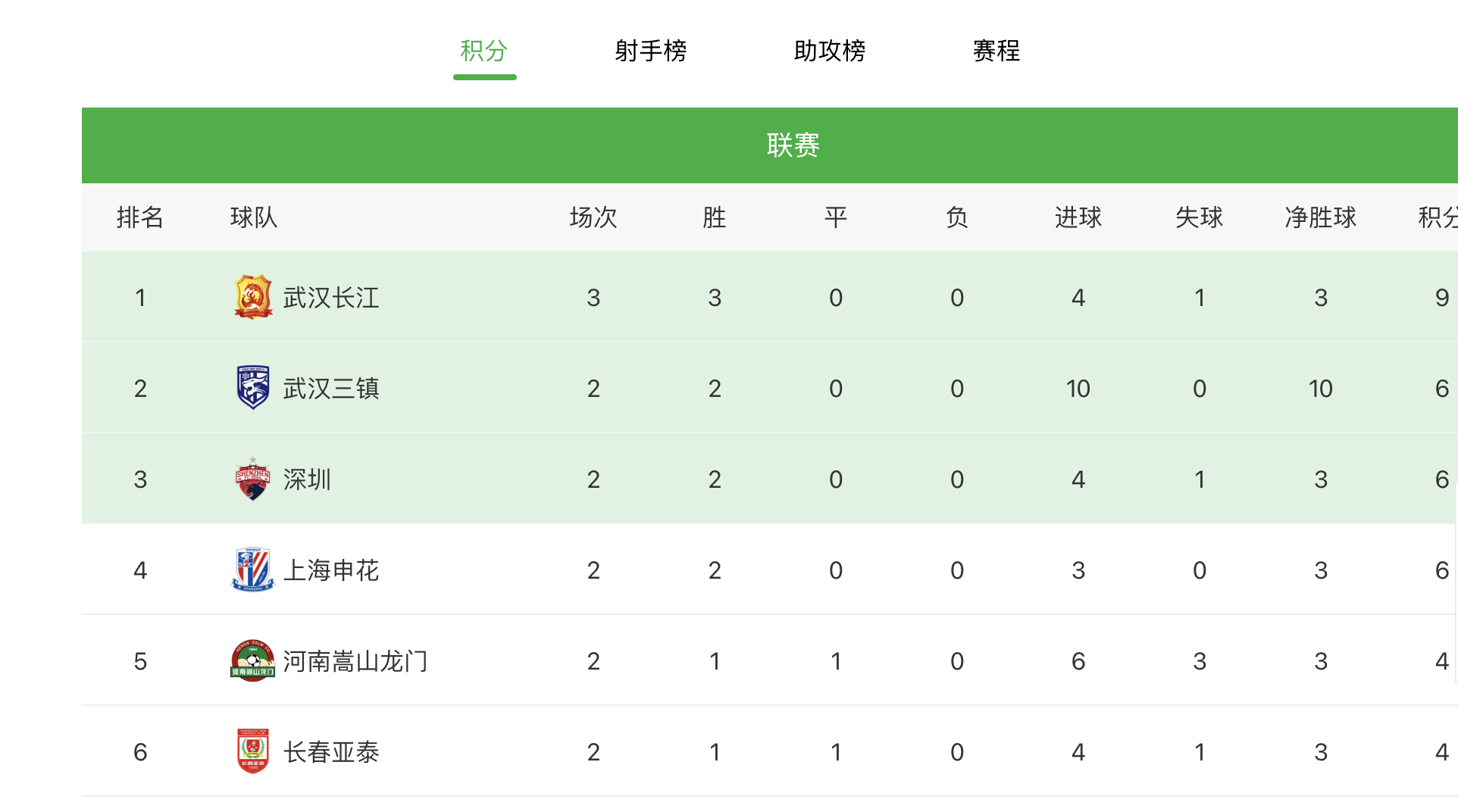Screen dimensions: 1458x812
Task: Switch to the 射手榜 top scorers tab
Action: click(650, 51)
